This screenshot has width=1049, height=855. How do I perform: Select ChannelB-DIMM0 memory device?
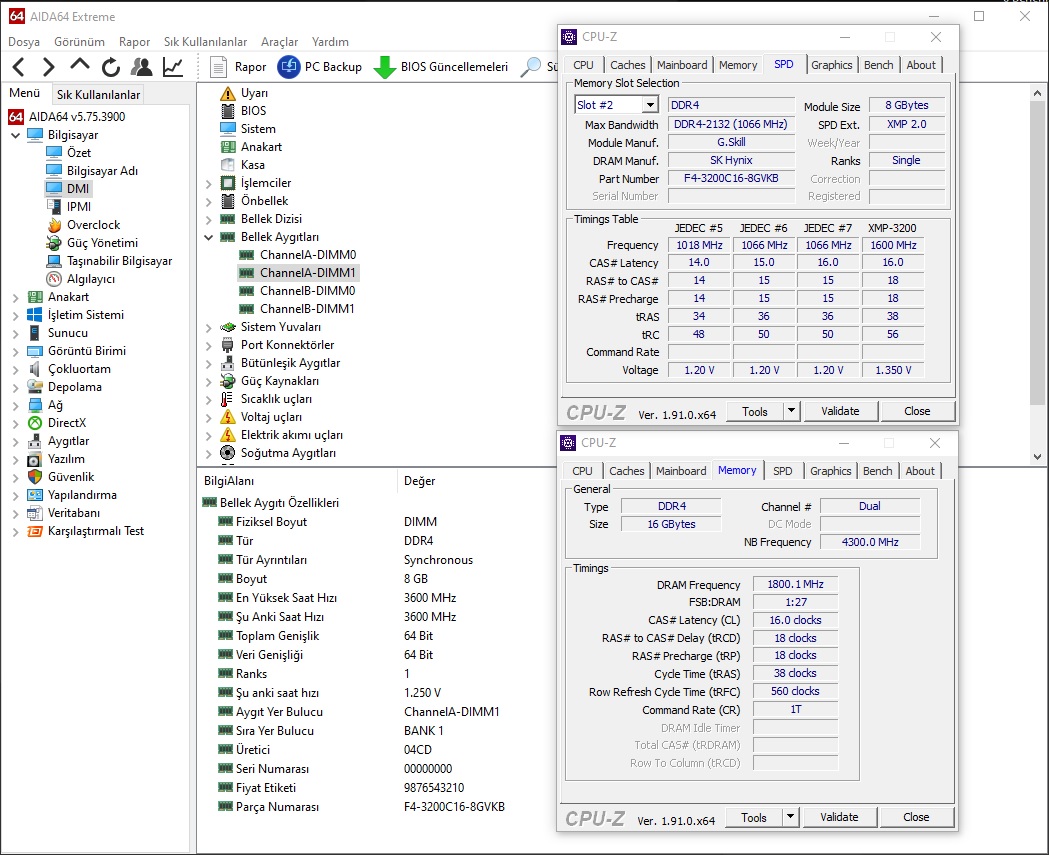(297, 291)
